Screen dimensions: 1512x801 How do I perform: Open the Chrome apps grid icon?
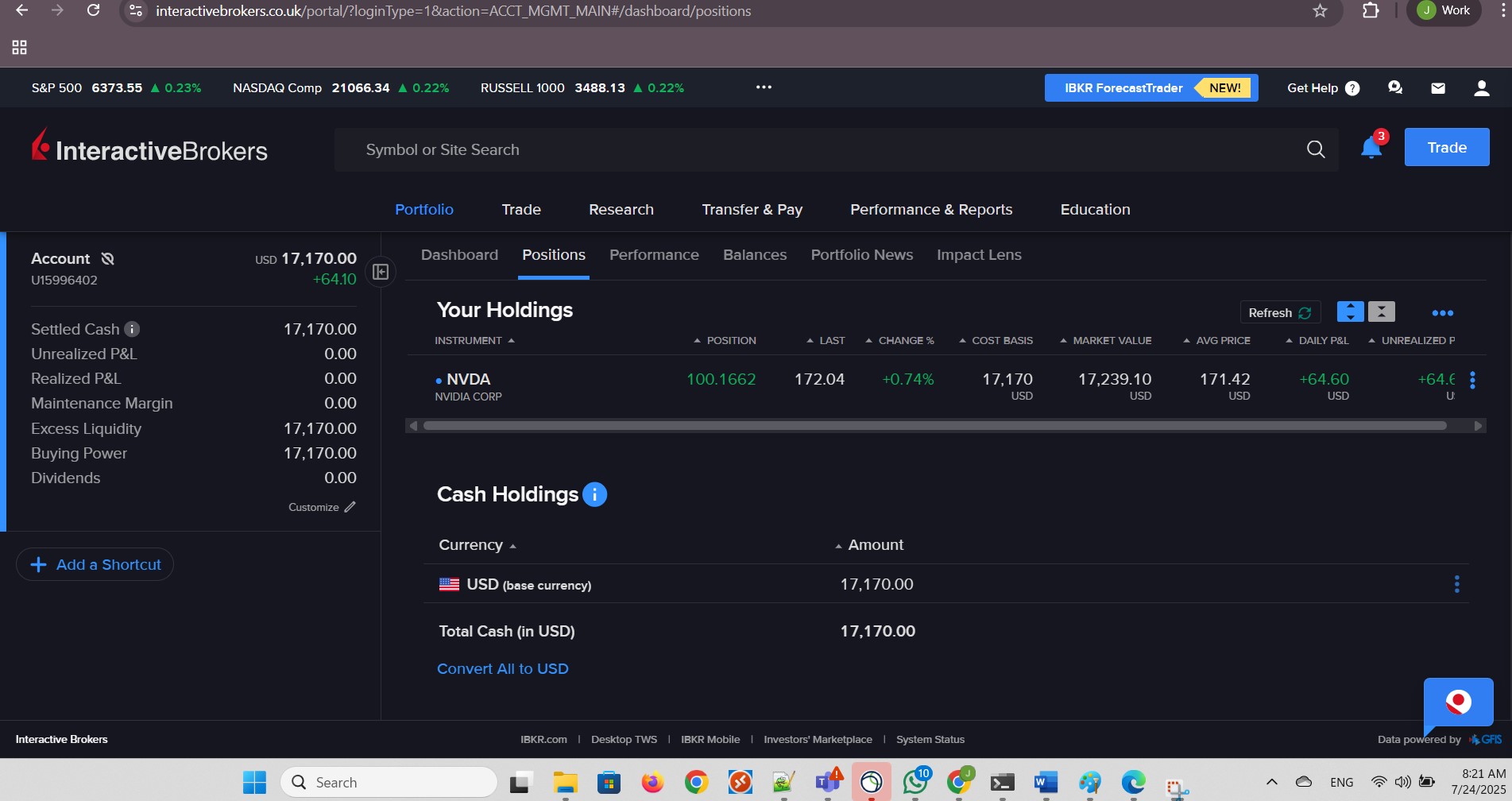point(20,48)
